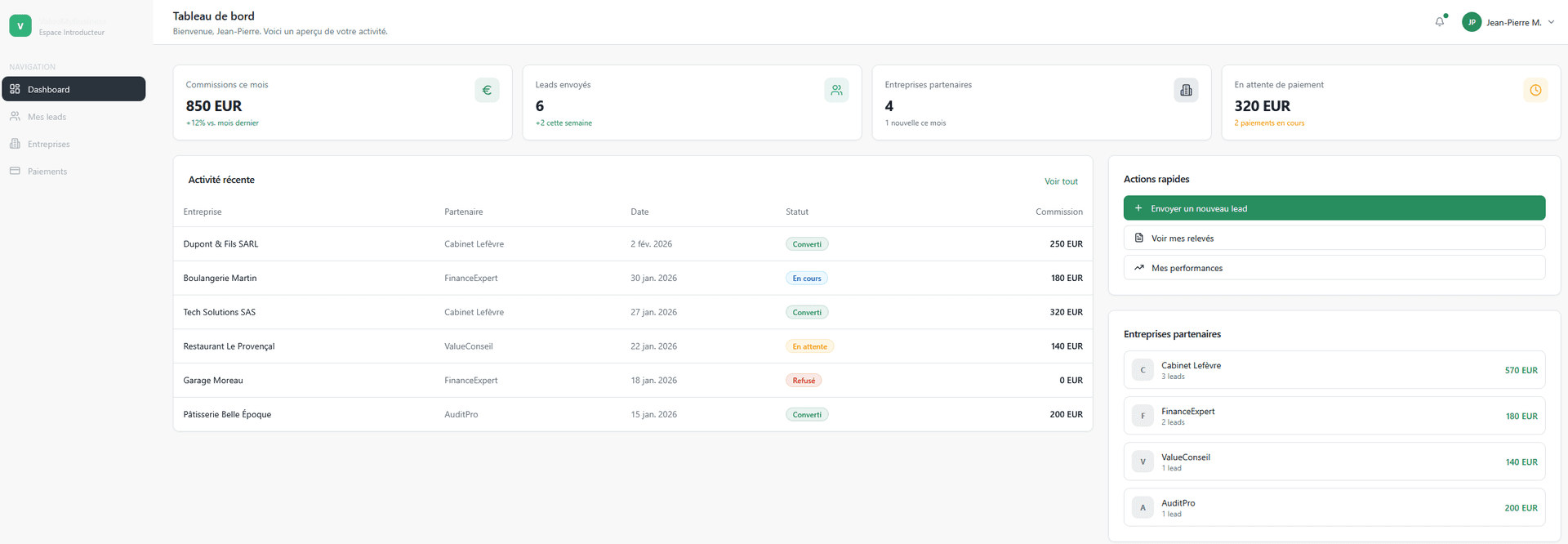Click the Commission column header
The width and height of the screenshot is (1568, 544).
coord(1059,212)
